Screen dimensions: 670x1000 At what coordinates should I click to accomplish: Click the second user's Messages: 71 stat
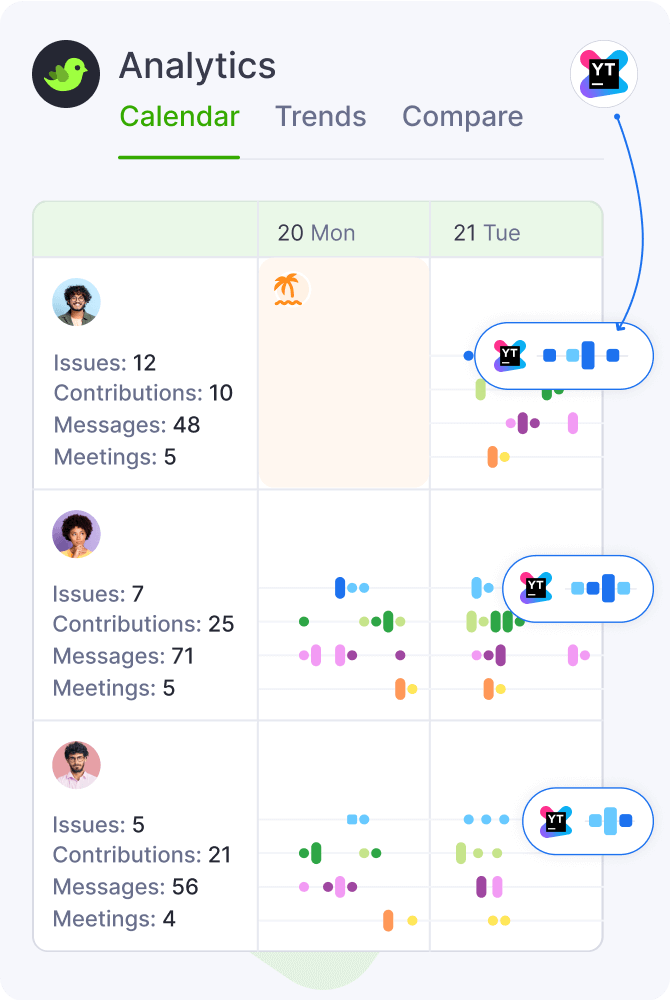tap(123, 657)
